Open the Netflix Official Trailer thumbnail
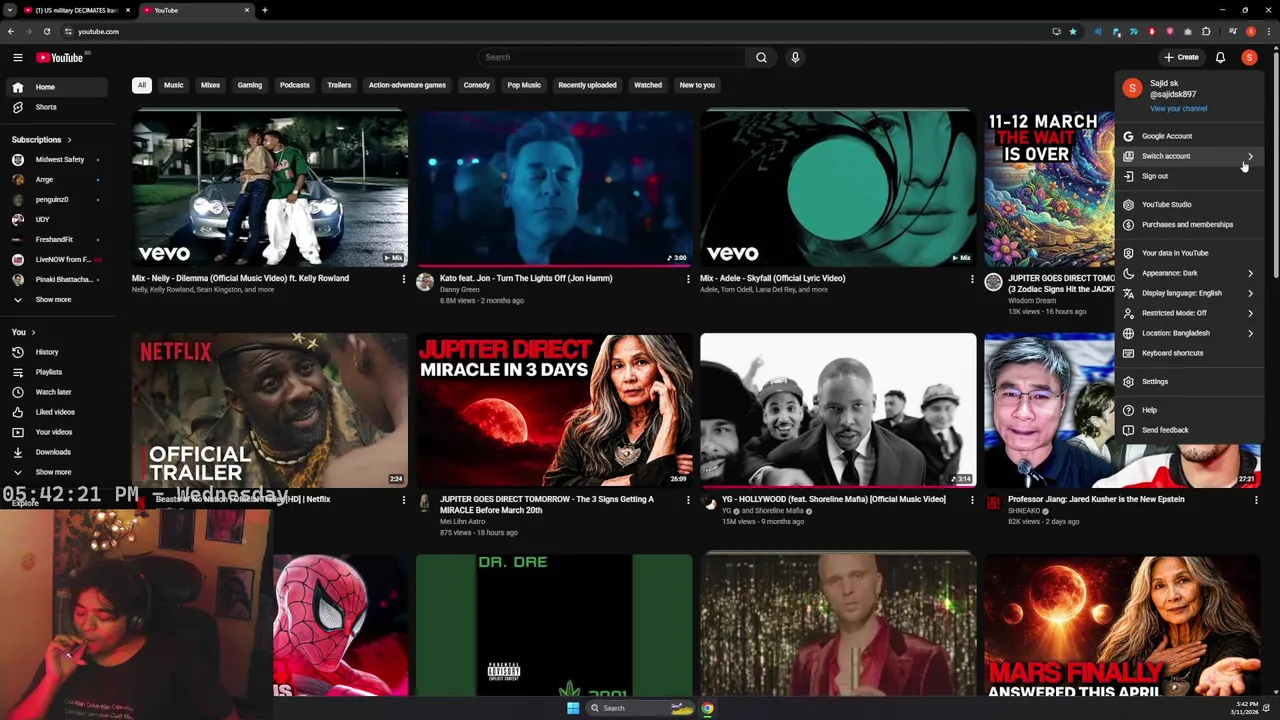This screenshot has width=1280, height=720. [270, 411]
